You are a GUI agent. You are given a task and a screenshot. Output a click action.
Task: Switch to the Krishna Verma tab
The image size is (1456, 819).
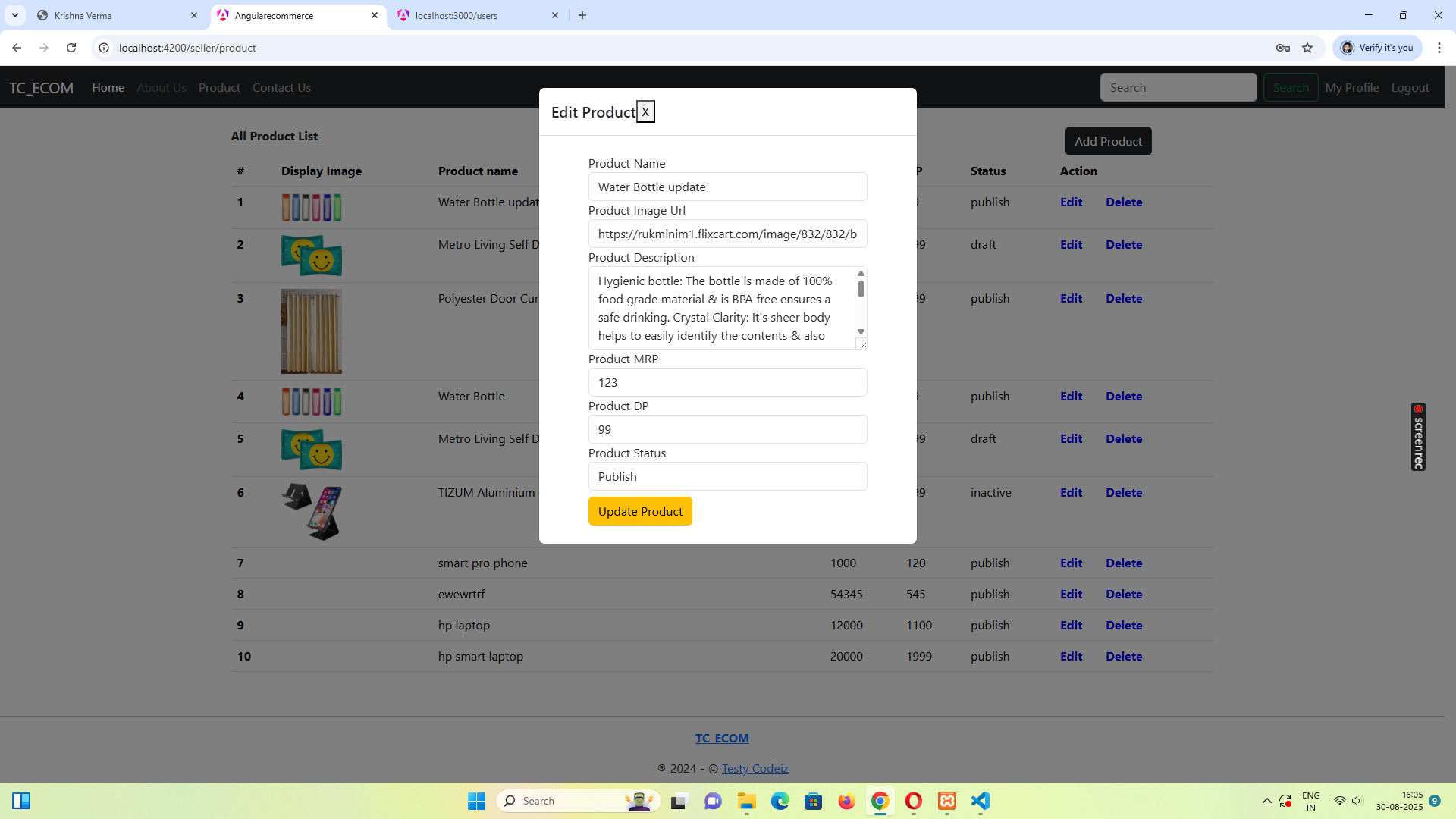pyautogui.click(x=118, y=15)
